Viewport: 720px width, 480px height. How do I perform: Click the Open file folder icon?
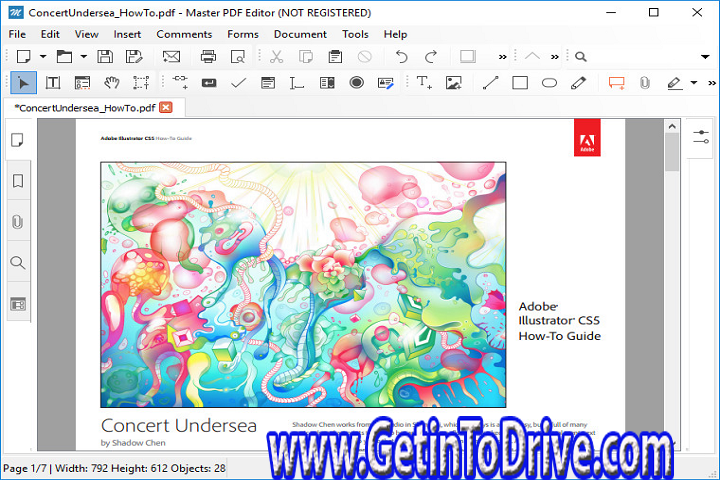click(64, 56)
